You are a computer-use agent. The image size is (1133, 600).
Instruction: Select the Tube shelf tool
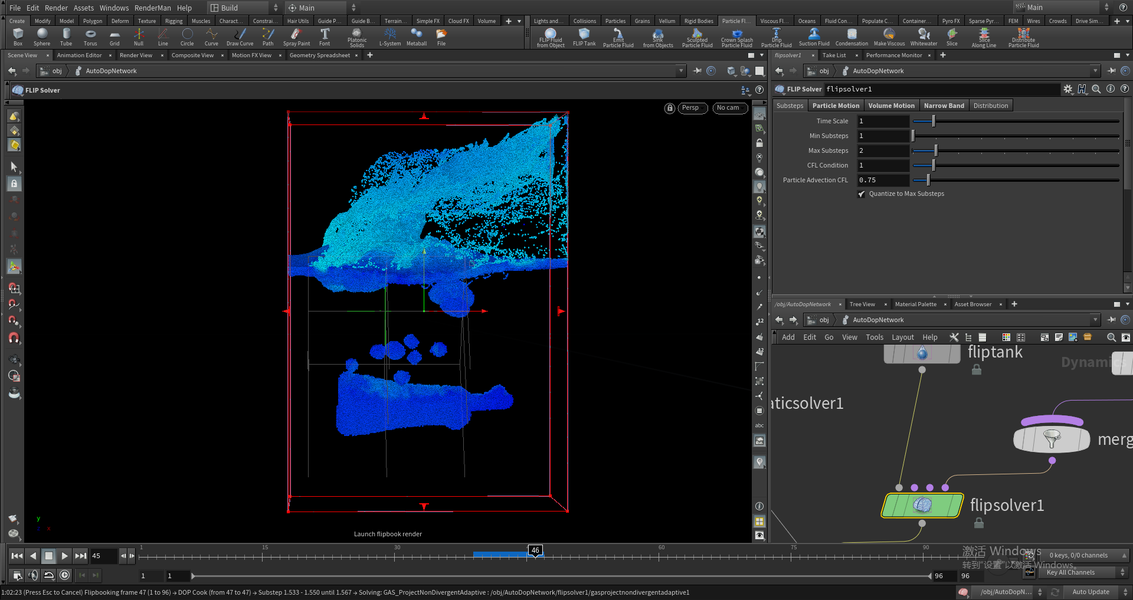coord(66,37)
